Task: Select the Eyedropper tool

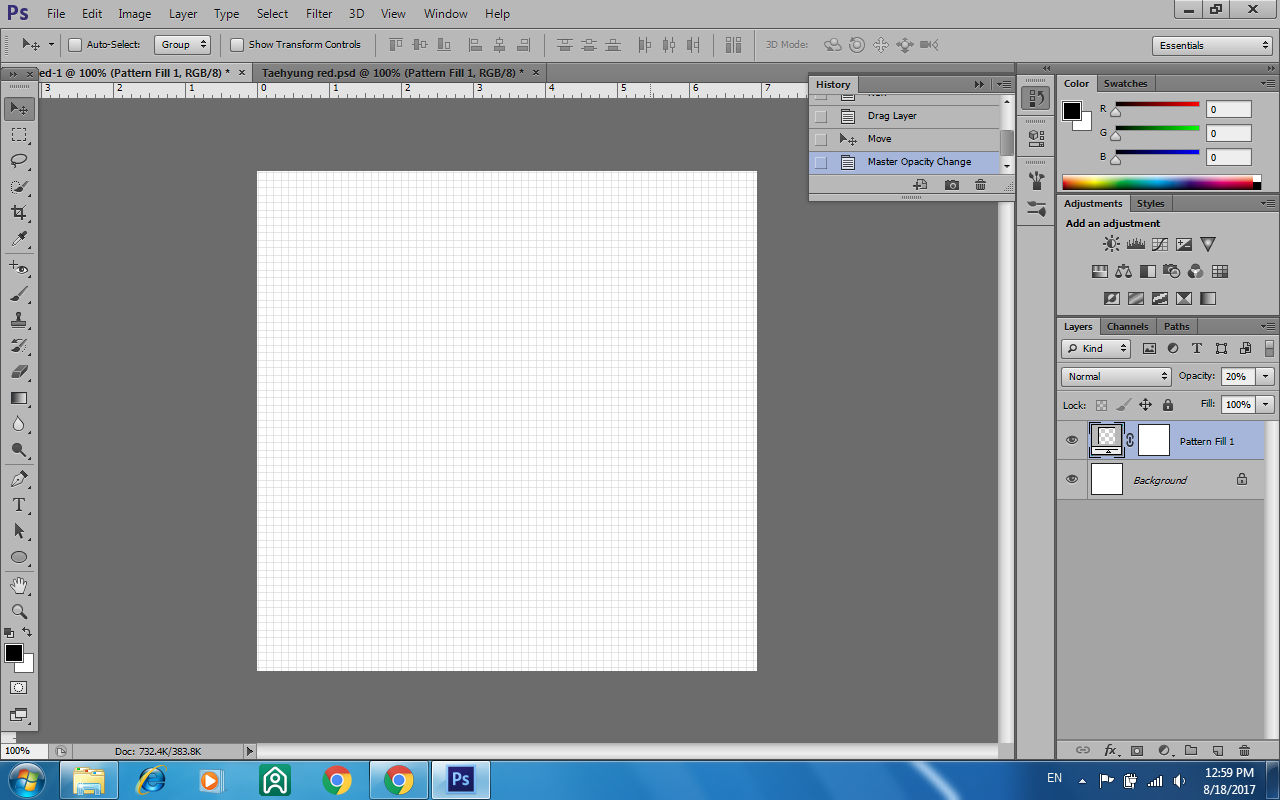Action: coord(19,239)
